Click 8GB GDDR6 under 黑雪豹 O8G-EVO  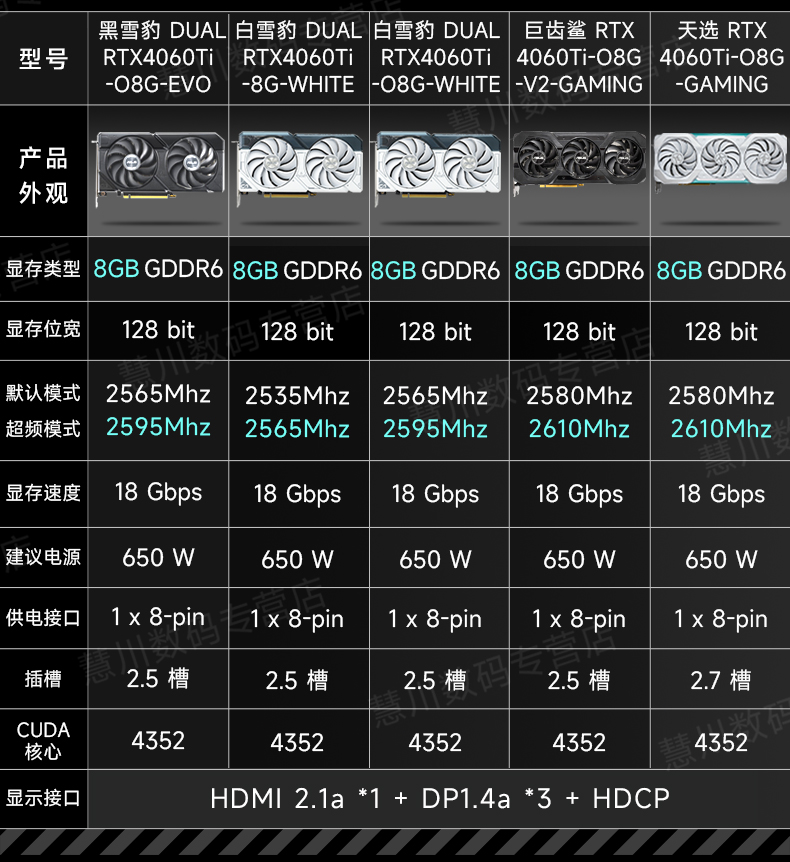pos(158,269)
